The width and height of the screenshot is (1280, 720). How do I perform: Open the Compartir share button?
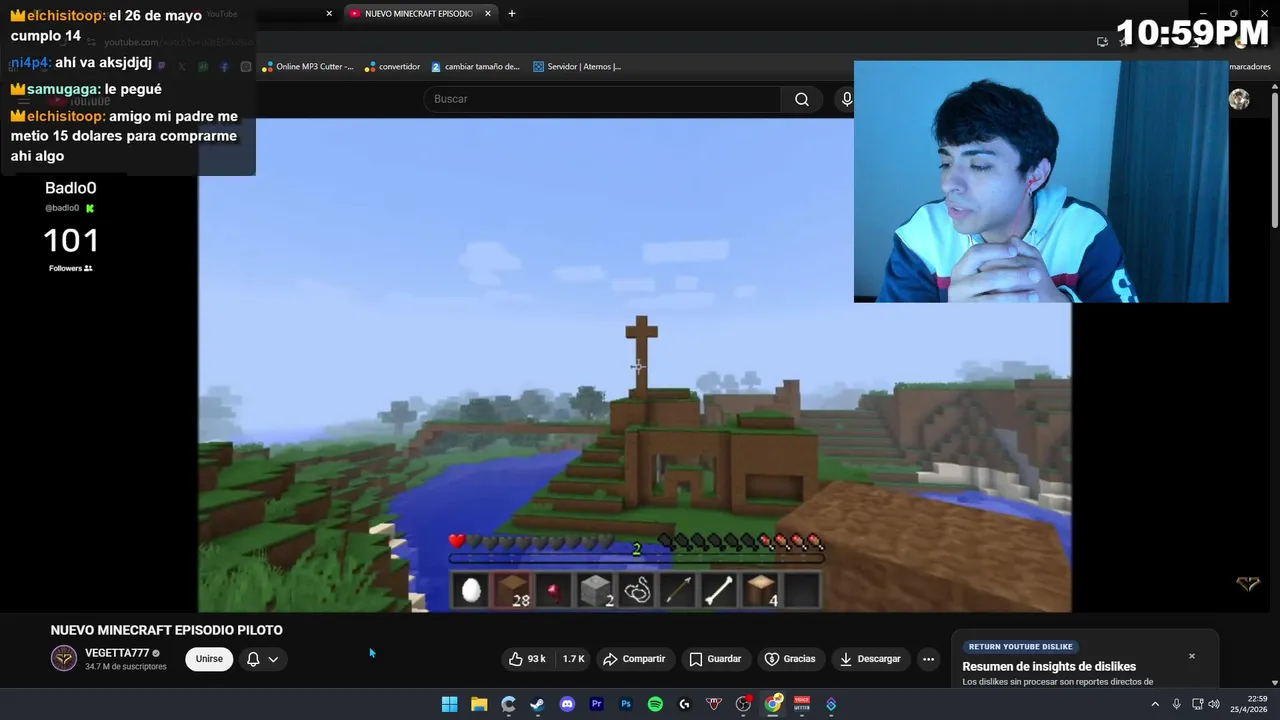tap(635, 659)
